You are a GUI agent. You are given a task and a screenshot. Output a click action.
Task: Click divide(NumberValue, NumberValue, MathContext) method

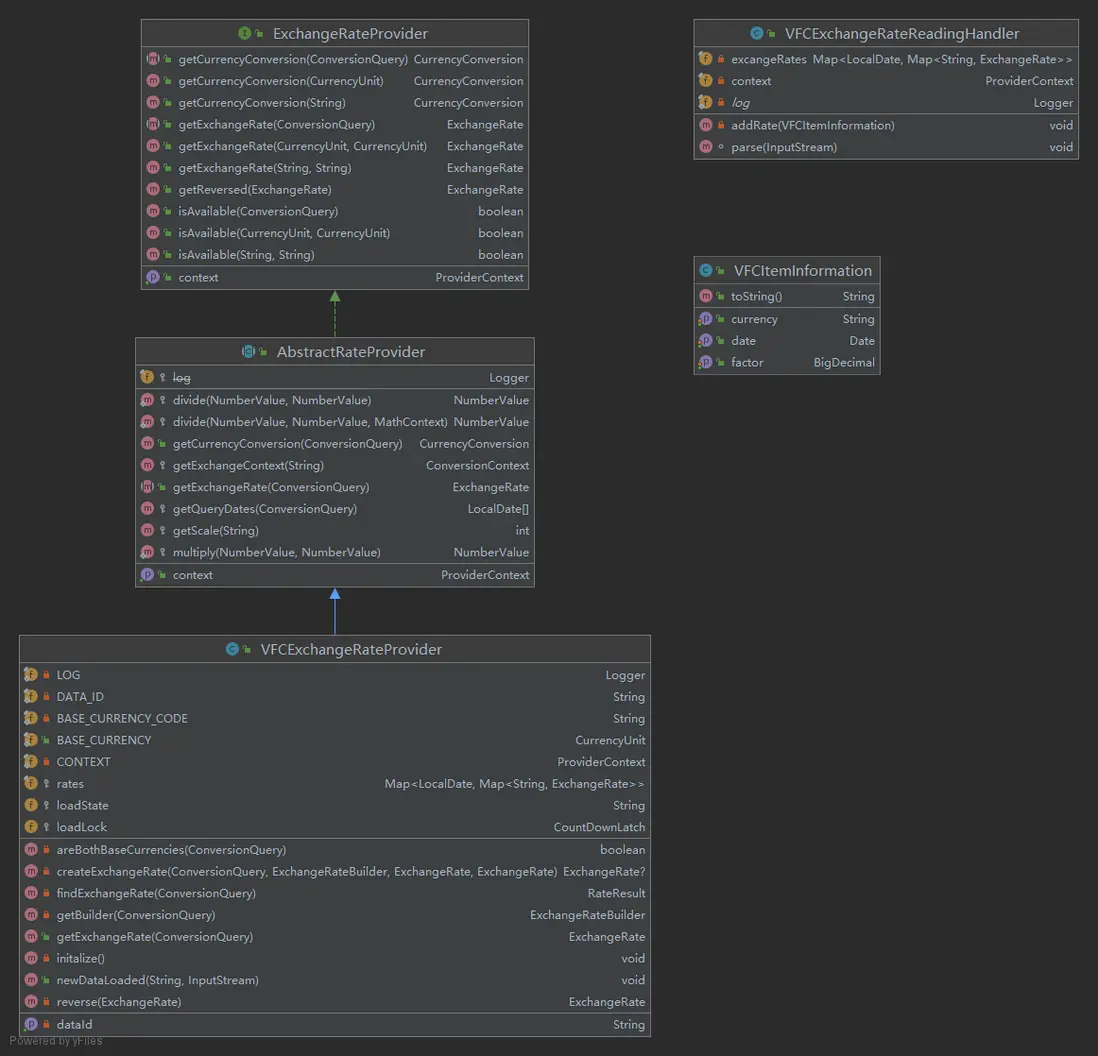(x=335, y=422)
